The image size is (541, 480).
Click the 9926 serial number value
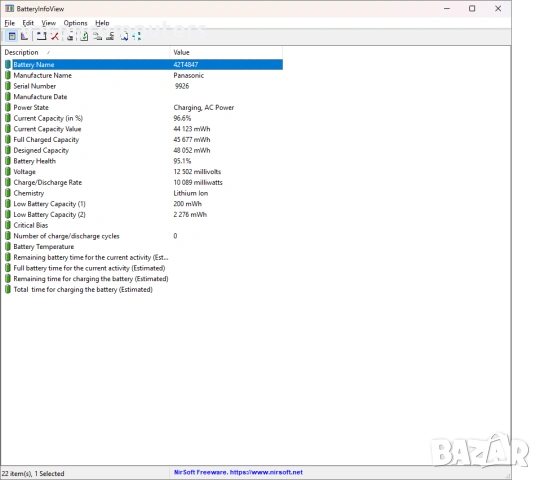182,86
